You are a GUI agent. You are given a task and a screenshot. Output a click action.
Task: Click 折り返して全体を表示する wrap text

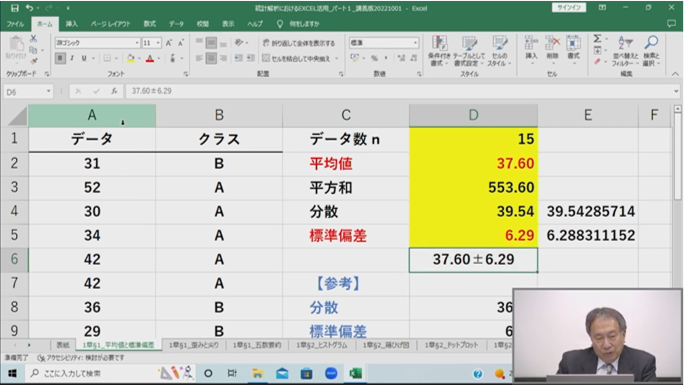[x=299, y=43]
